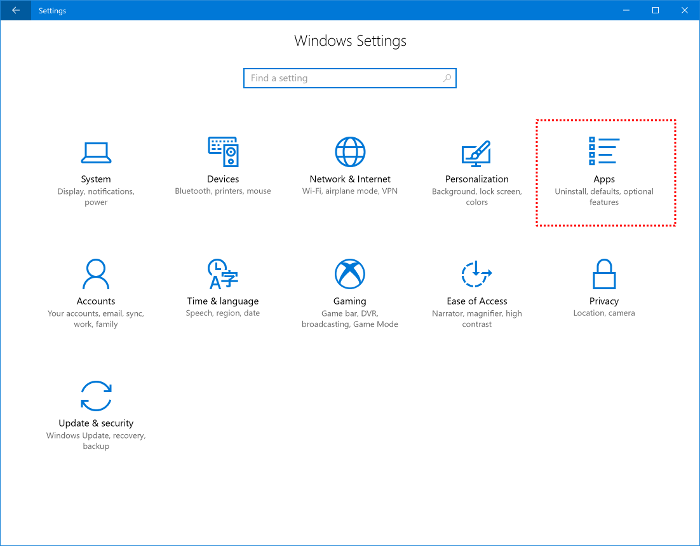The image size is (700, 546).
Task: Open the Network & Internet globe icon
Action: (350, 152)
